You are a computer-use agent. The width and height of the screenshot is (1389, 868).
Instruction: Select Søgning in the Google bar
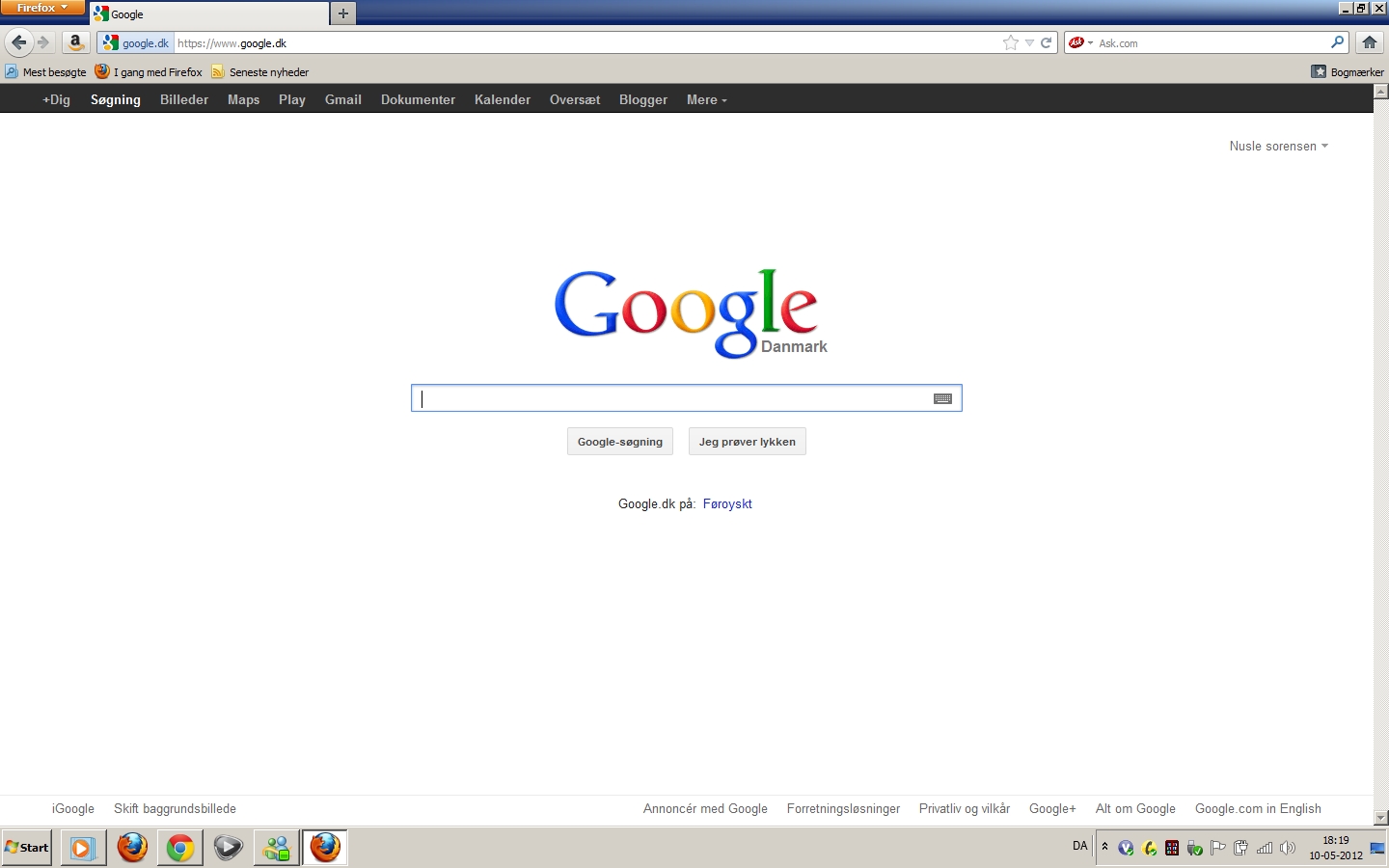pyautogui.click(x=116, y=99)
